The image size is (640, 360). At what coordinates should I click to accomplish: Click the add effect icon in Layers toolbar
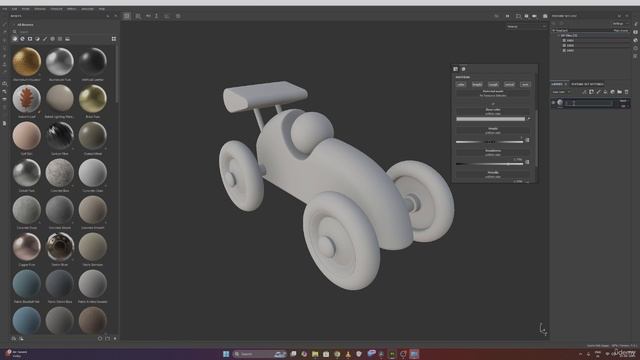[584, 92]
